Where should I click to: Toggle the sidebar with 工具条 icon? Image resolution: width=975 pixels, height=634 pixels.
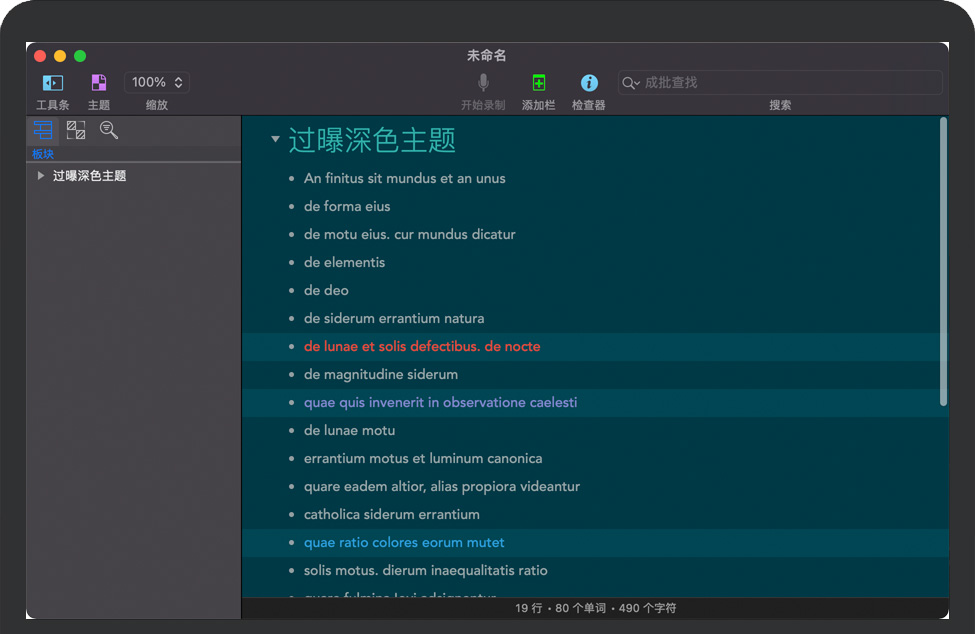coord(52,83)
